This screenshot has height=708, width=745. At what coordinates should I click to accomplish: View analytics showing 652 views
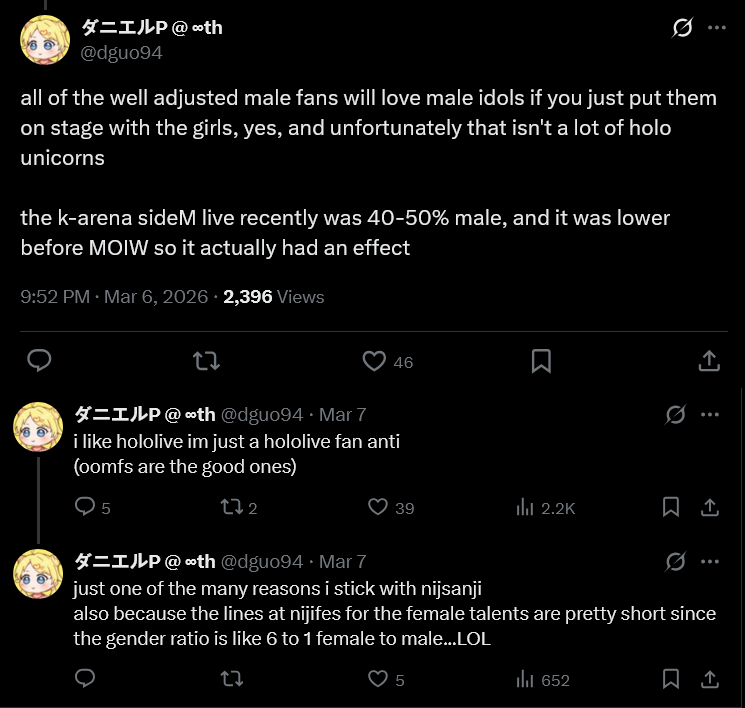(544, 681)
